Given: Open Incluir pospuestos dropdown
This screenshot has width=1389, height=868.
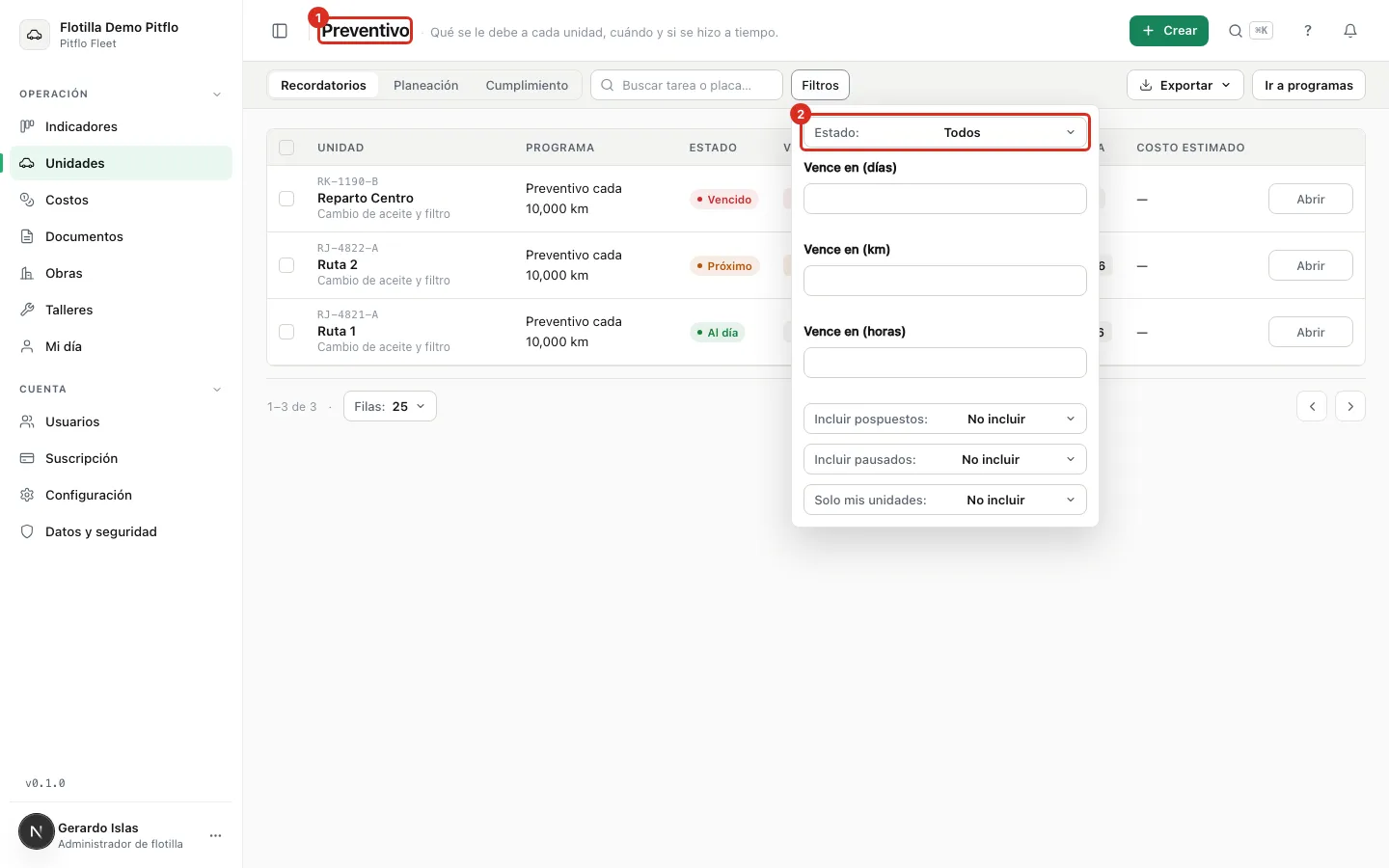Looking at the screenshot, I should (x=945, y=419).
